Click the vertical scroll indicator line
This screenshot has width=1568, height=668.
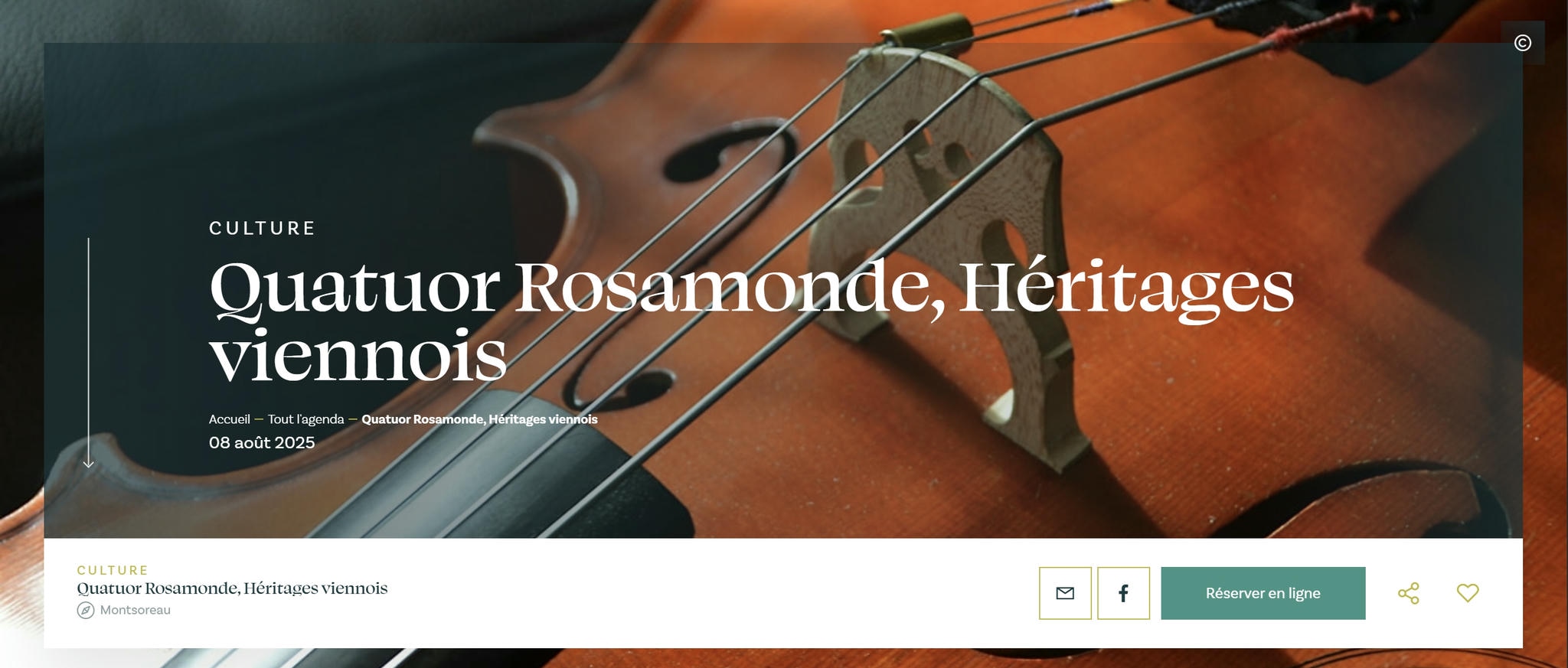[89, 348]
